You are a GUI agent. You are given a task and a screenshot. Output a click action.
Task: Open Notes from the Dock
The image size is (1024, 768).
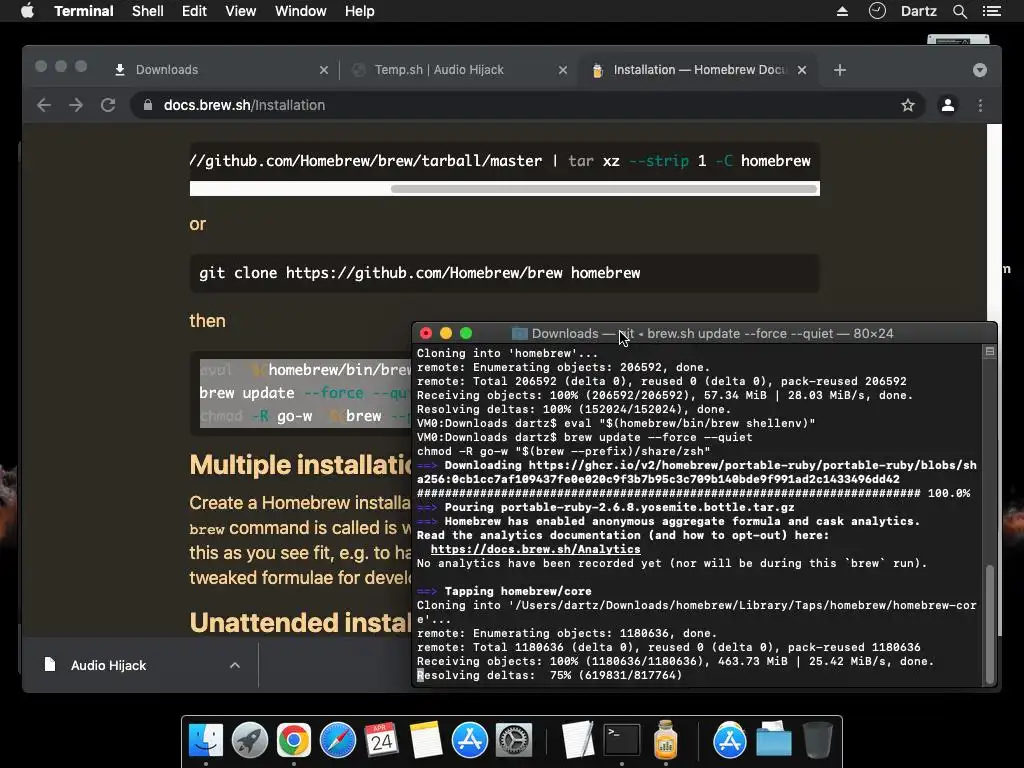426,741
